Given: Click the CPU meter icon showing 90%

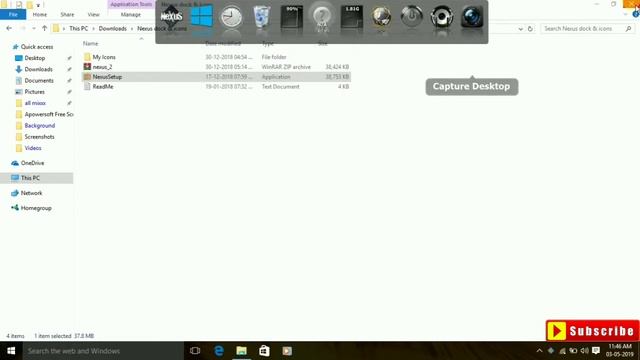Looking at the screenshot, I should click(292, 17).
